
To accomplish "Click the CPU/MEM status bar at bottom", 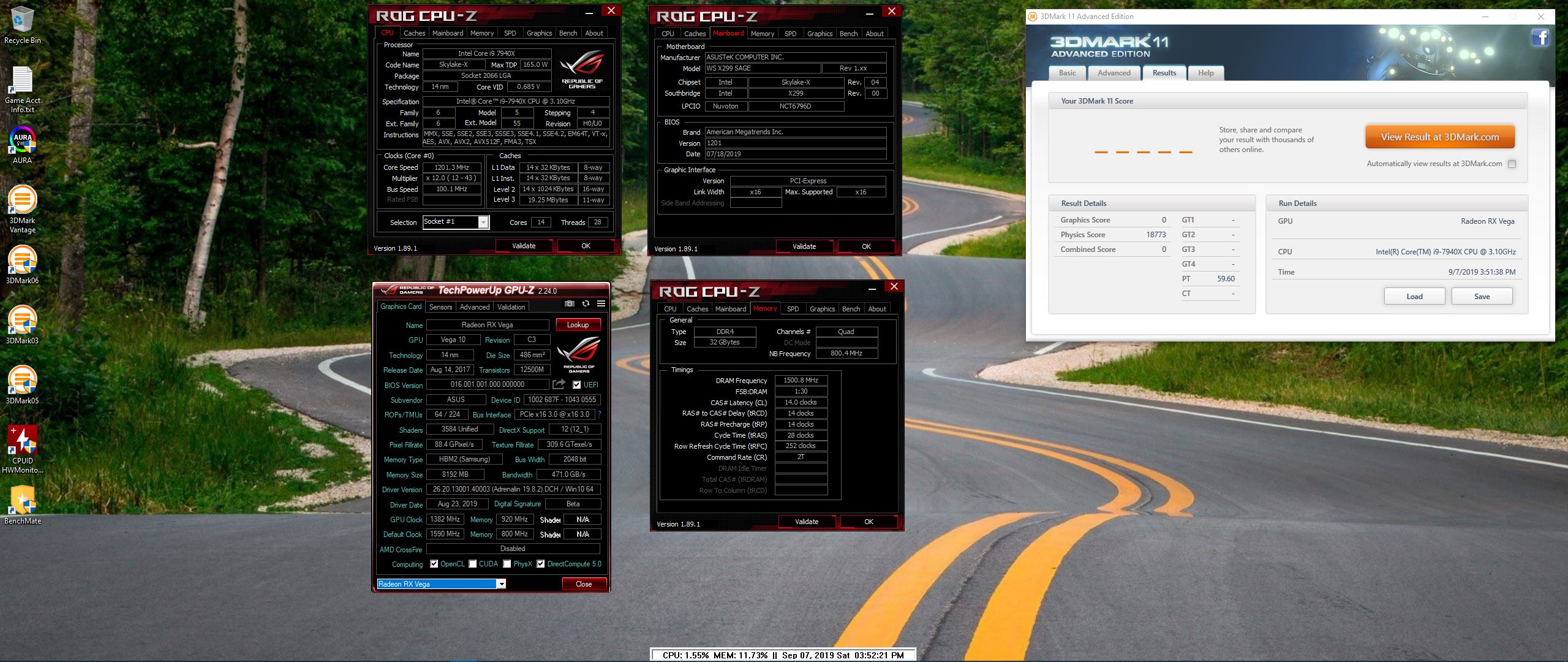I will tap(783, 655).
